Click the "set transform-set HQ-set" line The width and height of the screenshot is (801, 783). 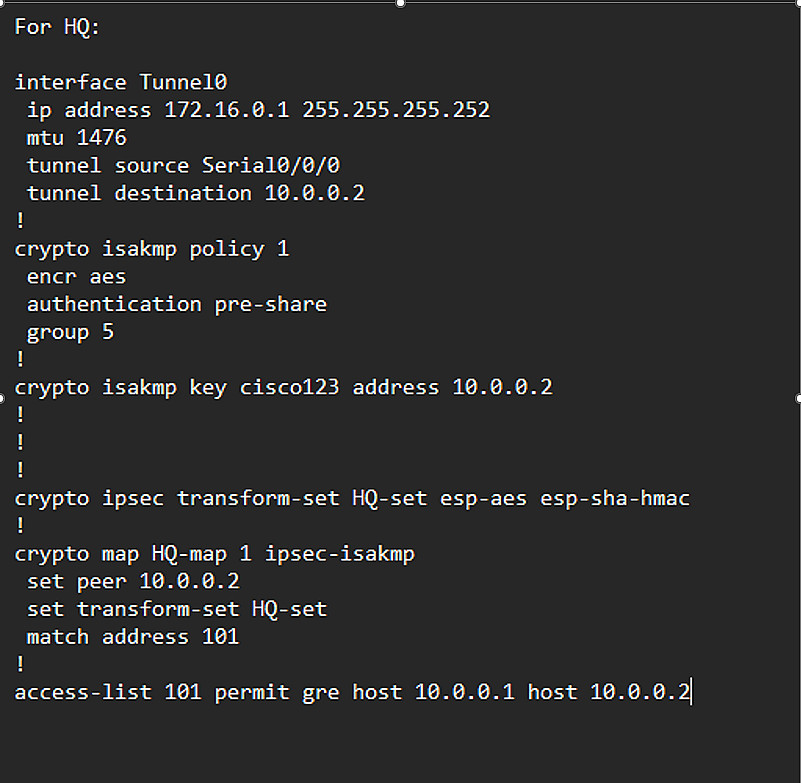[x=176, y=608]
